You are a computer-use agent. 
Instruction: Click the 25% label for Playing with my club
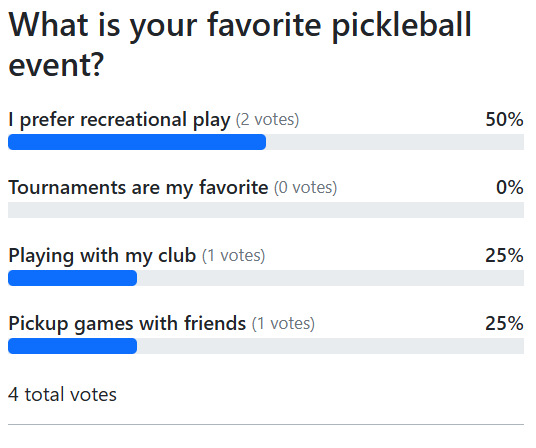click(x=504, y=256)
